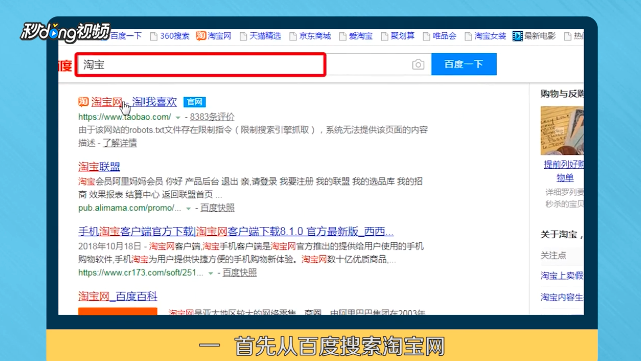Image resolution: width=641 pixels, height=361 pixels.
Task: Click the https://www.cr173.com/soft/251... URL
Action: click(141, 272)
